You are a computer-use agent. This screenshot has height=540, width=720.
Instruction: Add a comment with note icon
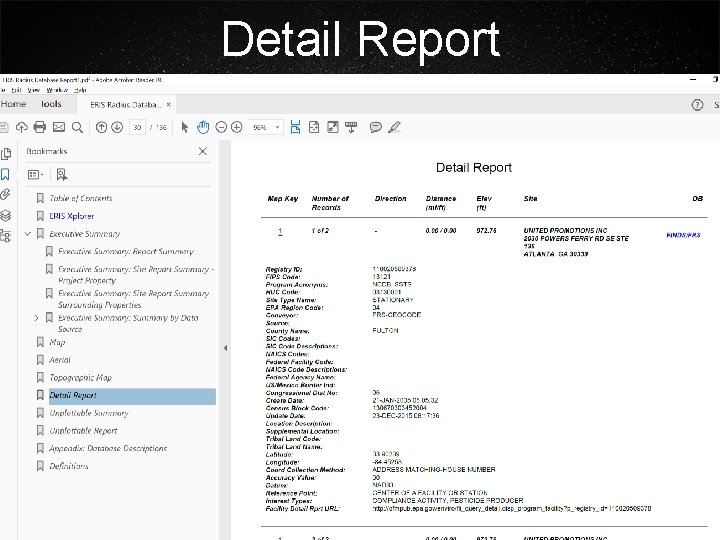click(376, 127)
